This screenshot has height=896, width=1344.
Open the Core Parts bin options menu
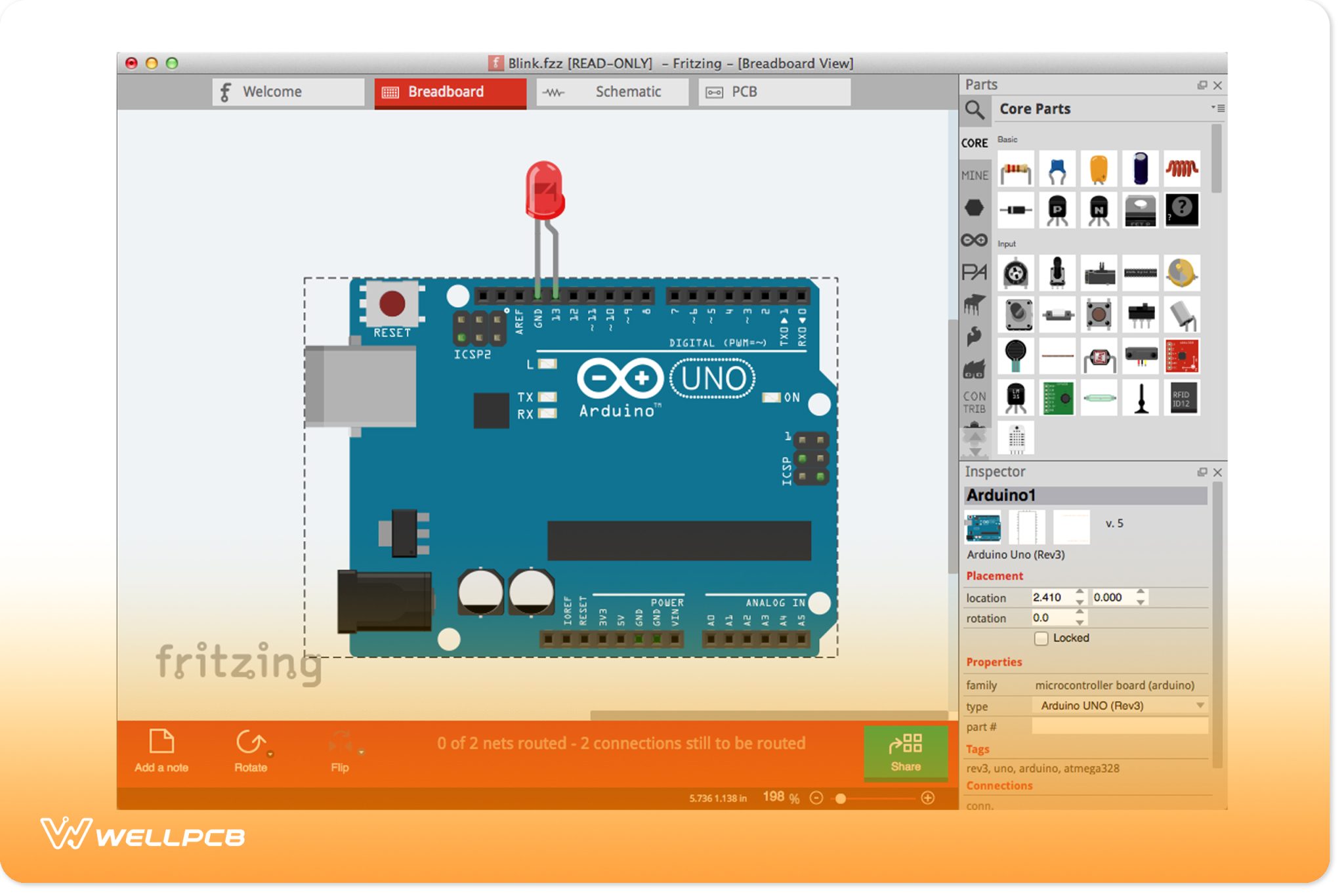1218,108
